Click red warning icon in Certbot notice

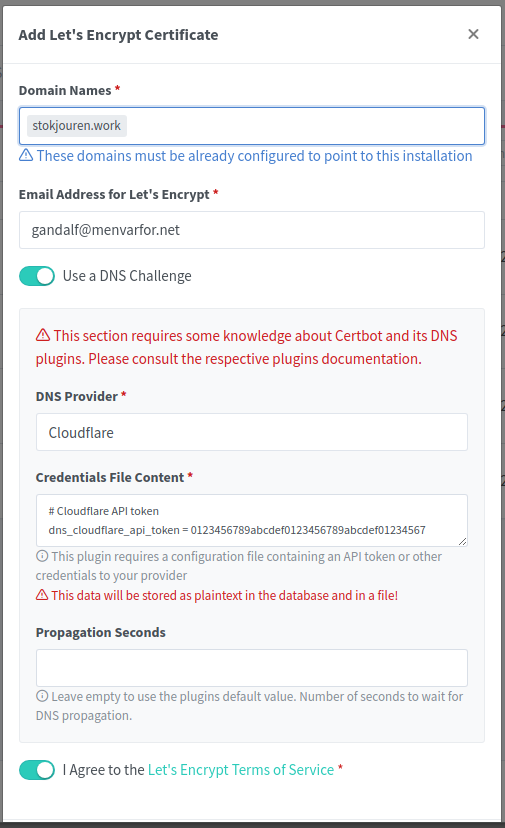pyautogui.click(x=43, y=335)
